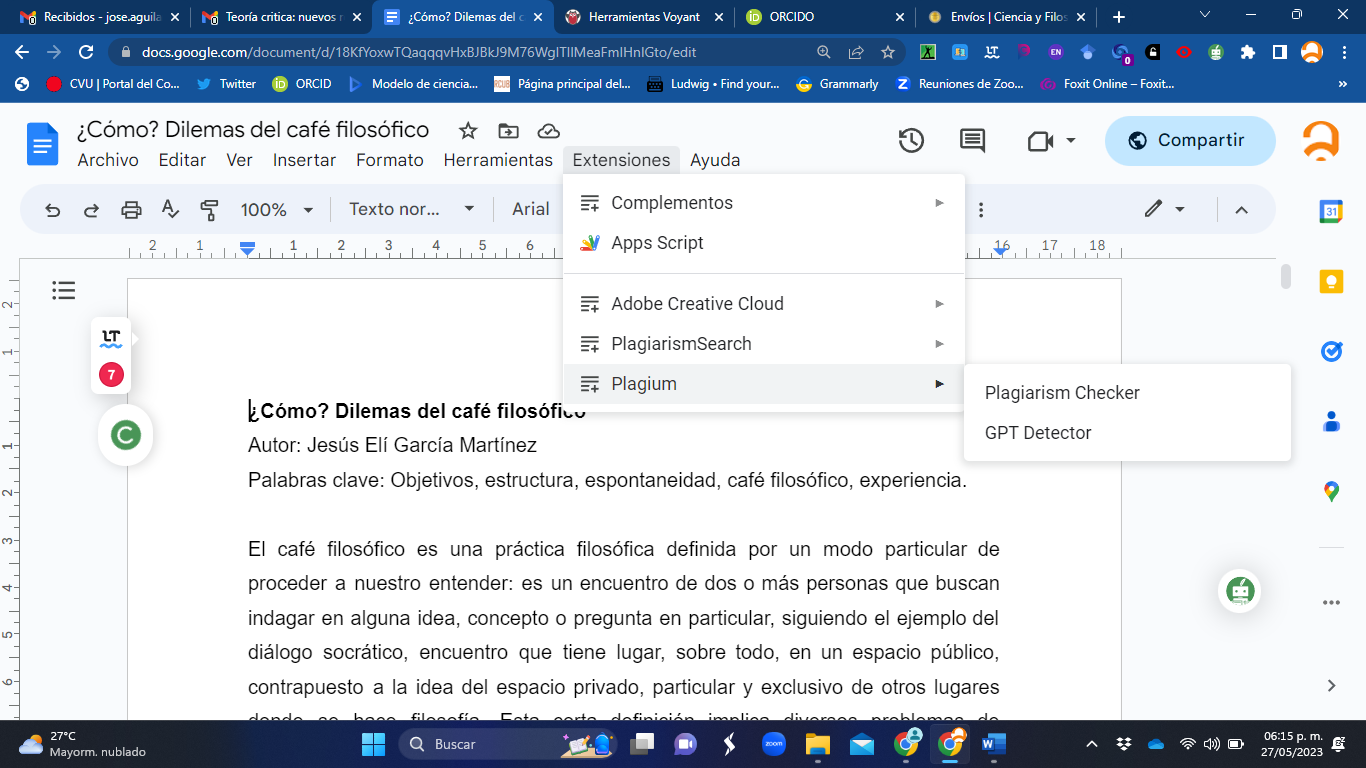Screen dimensions: 1366x768
Task: Click the document vertical scrollbar
Action: tap(1286, 276)
